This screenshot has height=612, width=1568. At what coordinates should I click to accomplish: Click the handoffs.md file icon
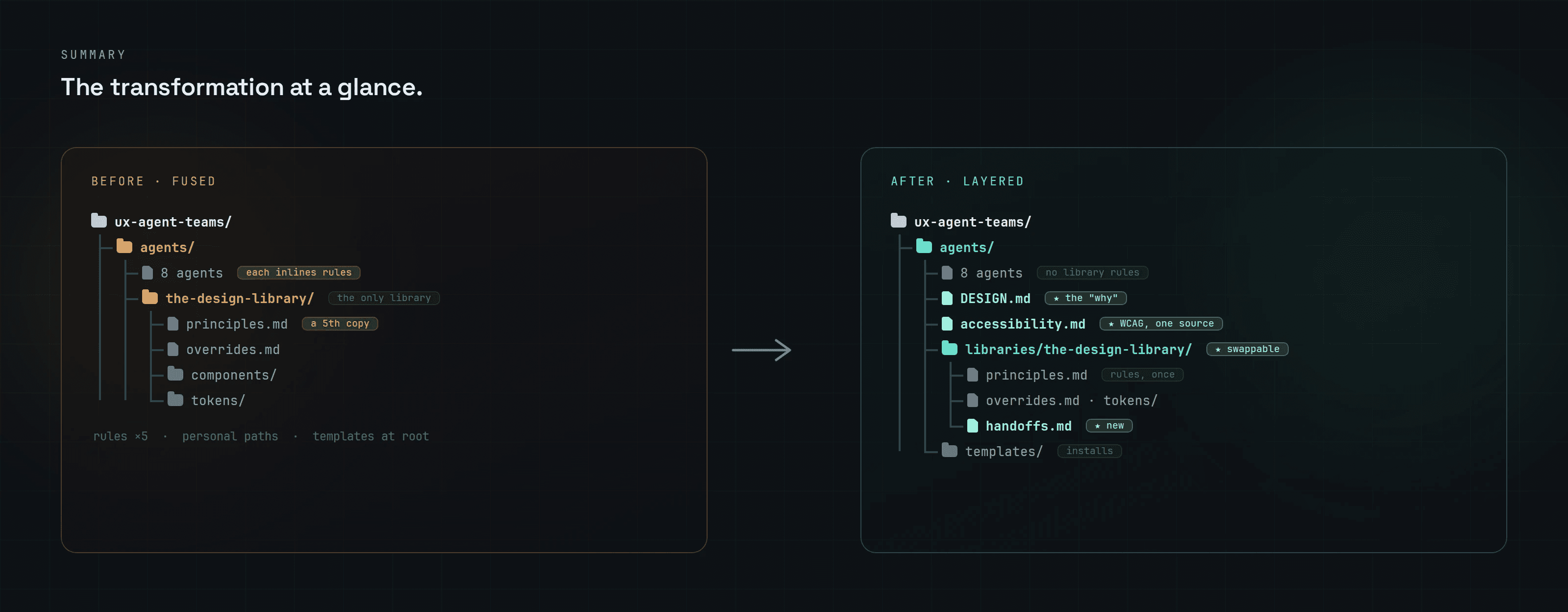click(x=973, y=426)
